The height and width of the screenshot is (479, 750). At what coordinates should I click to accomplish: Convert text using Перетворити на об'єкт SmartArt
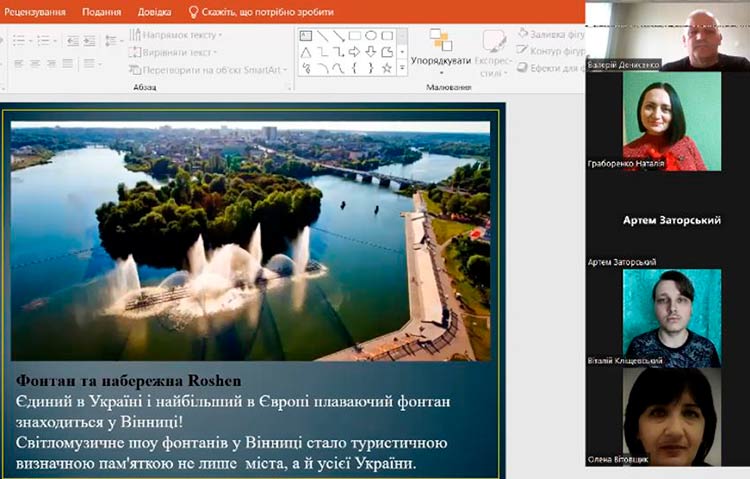[205, 69]
